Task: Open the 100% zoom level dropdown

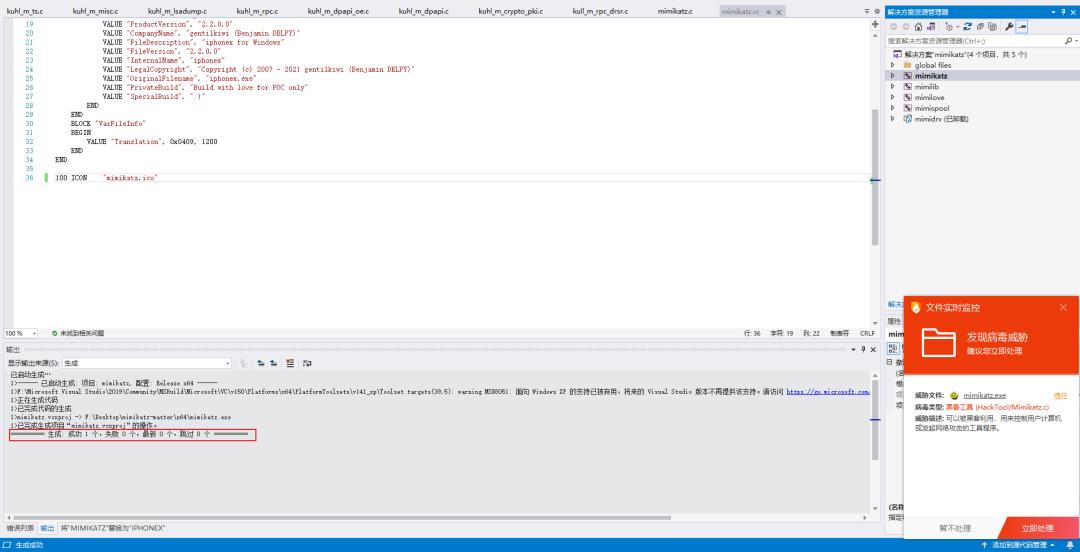Action: click(36, 333)
